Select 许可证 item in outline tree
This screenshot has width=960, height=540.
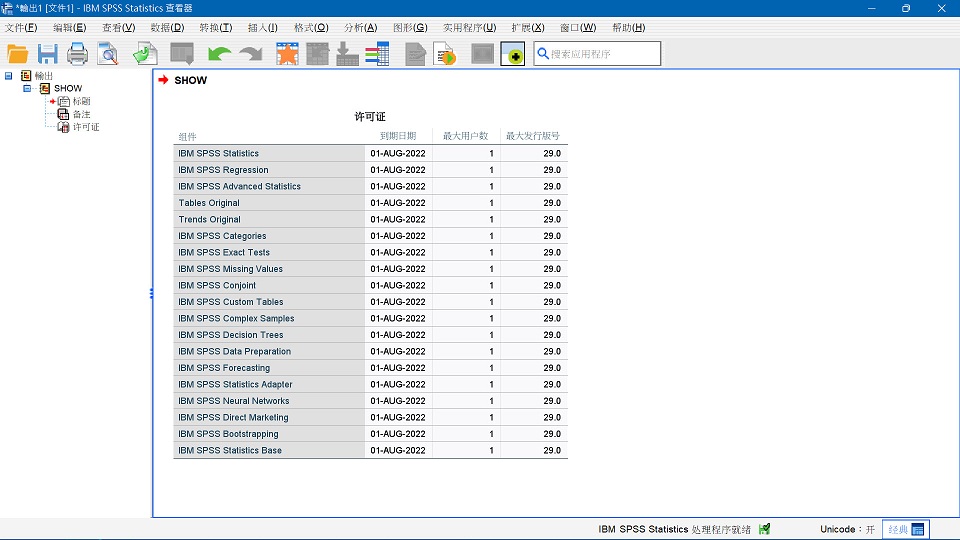[86, 127]
